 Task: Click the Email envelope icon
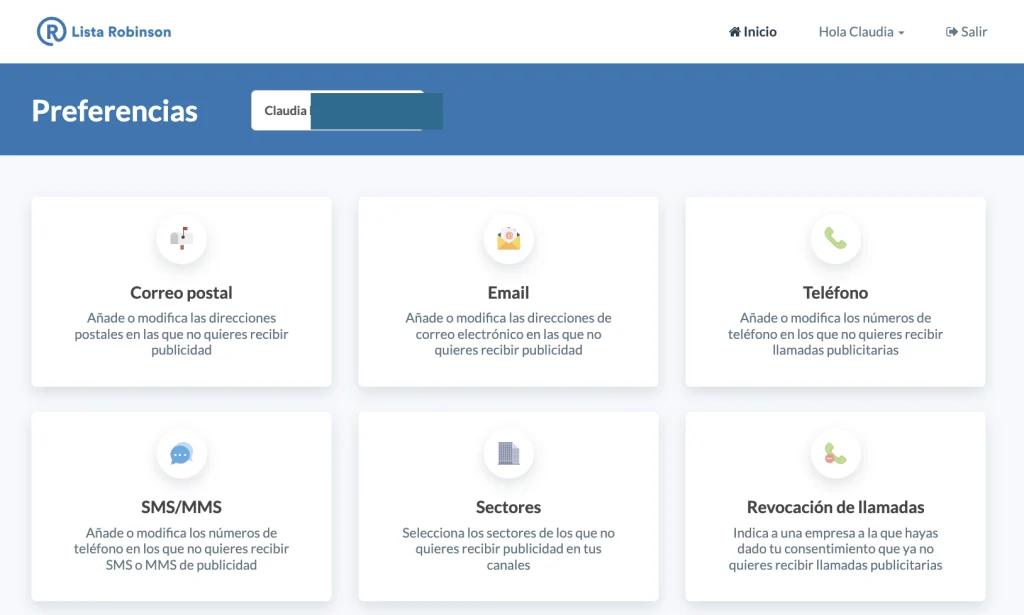click(508, 239)
